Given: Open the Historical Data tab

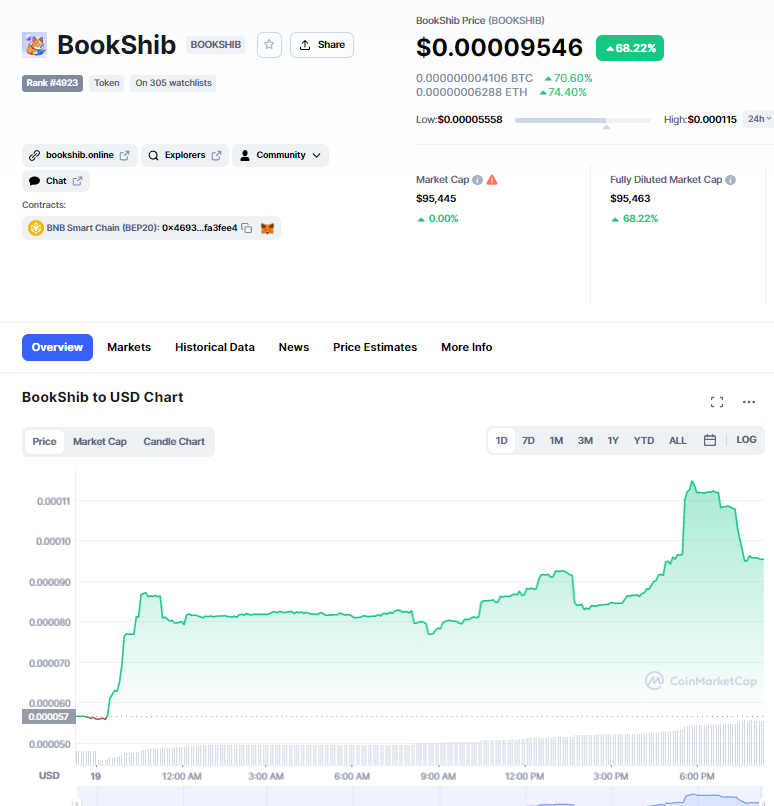Looking at the screenshot, I should [215, 347].
